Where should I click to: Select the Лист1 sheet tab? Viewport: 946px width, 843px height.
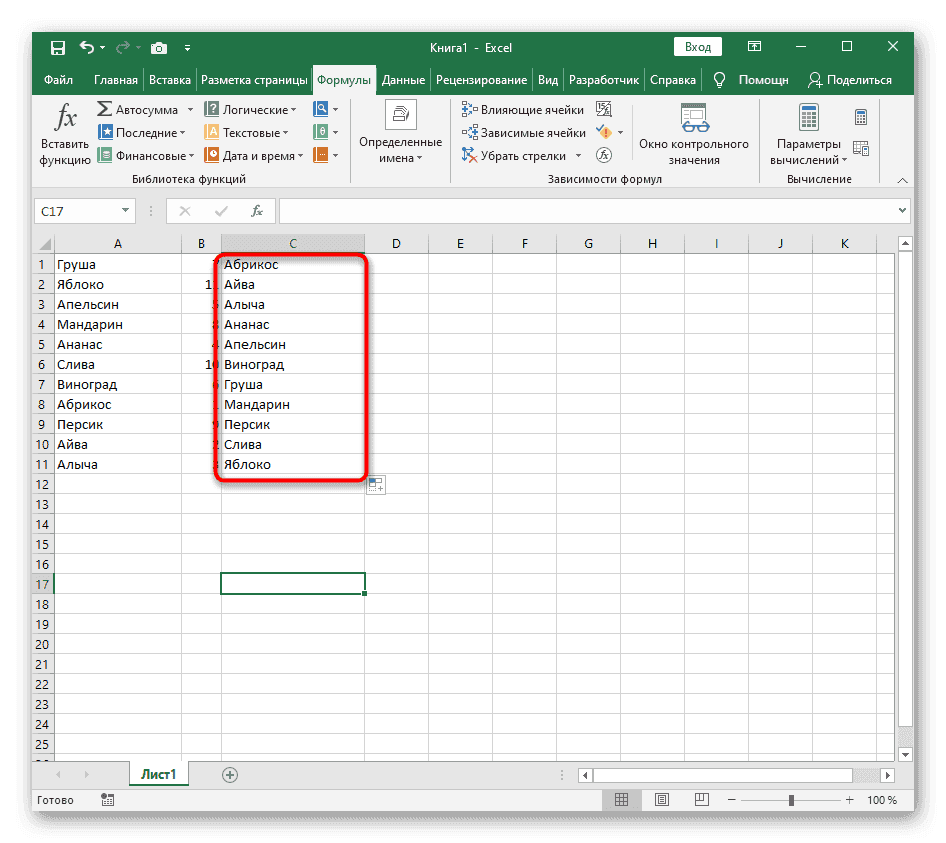(158, 773)
